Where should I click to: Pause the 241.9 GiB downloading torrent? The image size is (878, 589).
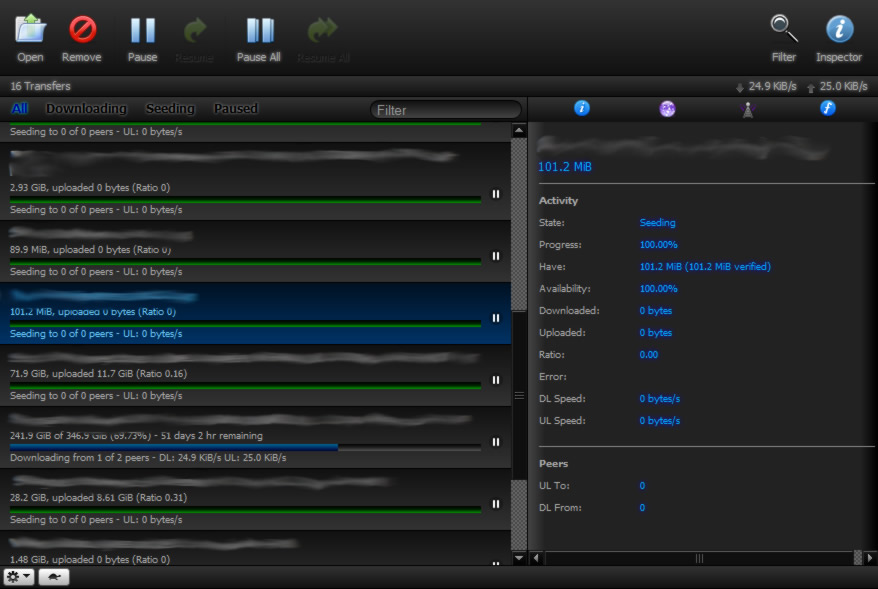[x=496, y=442]
